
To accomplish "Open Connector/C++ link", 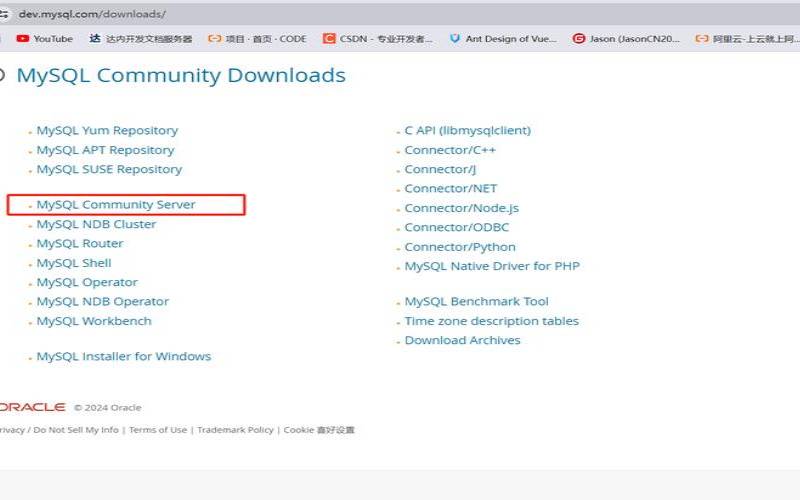I will pos(450,150).
